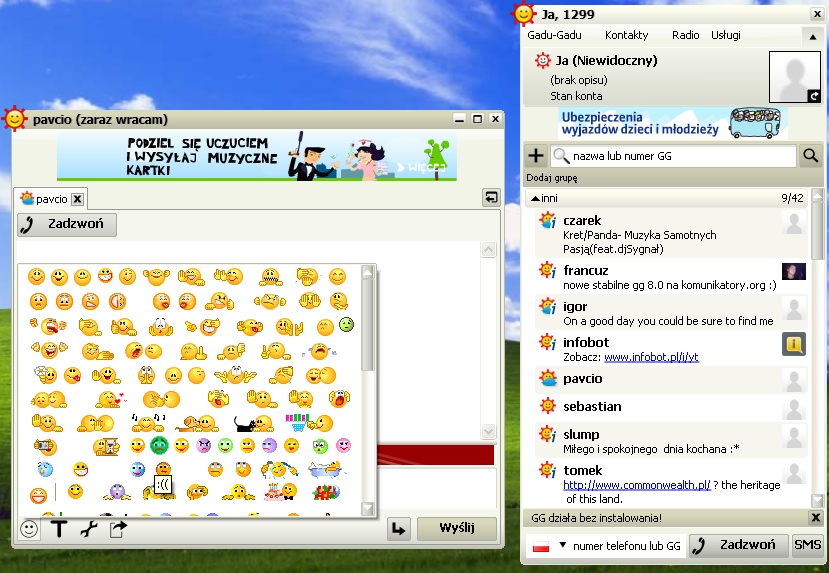The image size is (829, 573).
Task: Call pavcio with the Zadzwoń button in chat window
Action: click(x=67, y=224)
